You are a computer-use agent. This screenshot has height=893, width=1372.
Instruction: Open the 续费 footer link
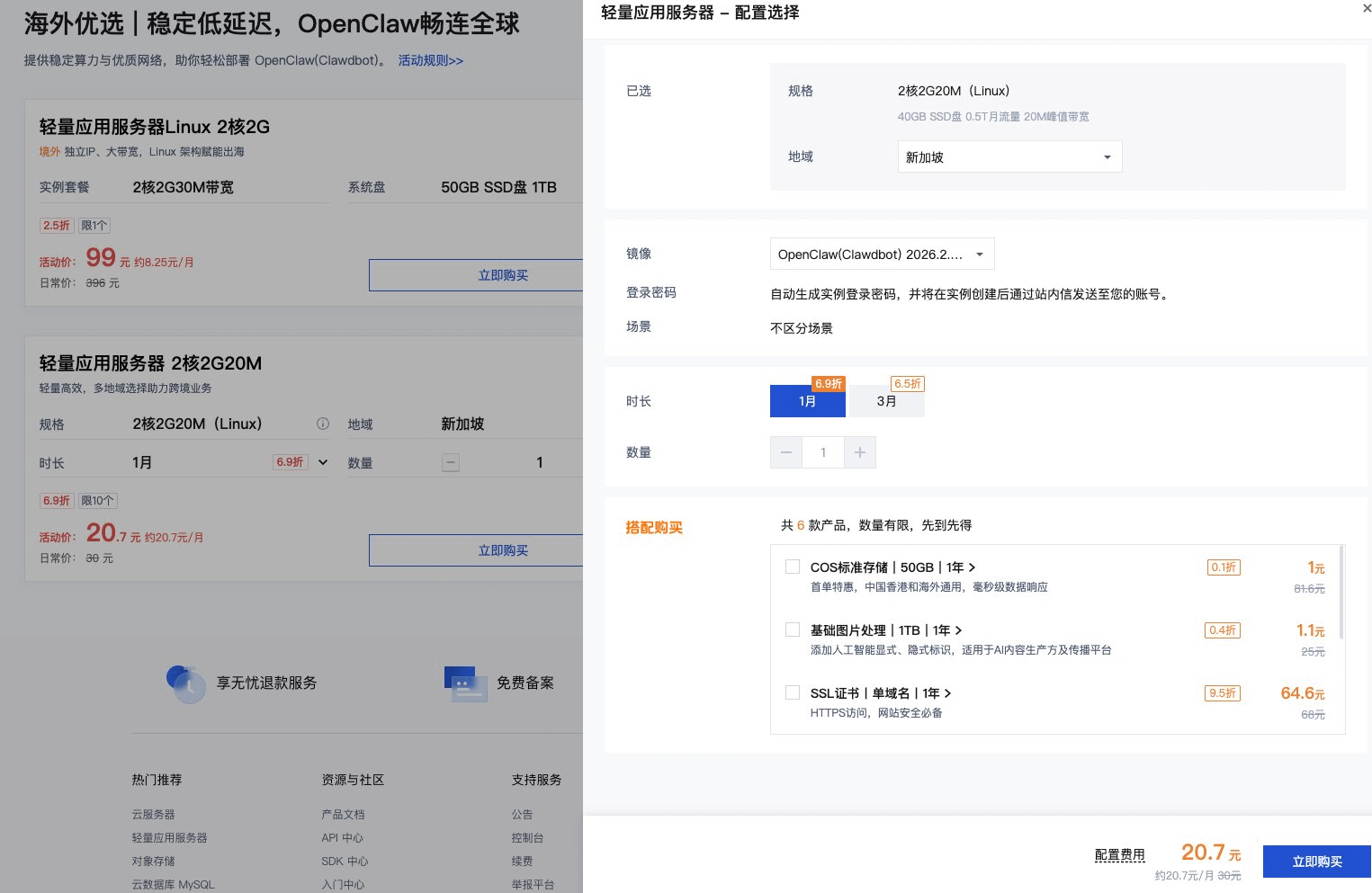(x=523, y=861)
